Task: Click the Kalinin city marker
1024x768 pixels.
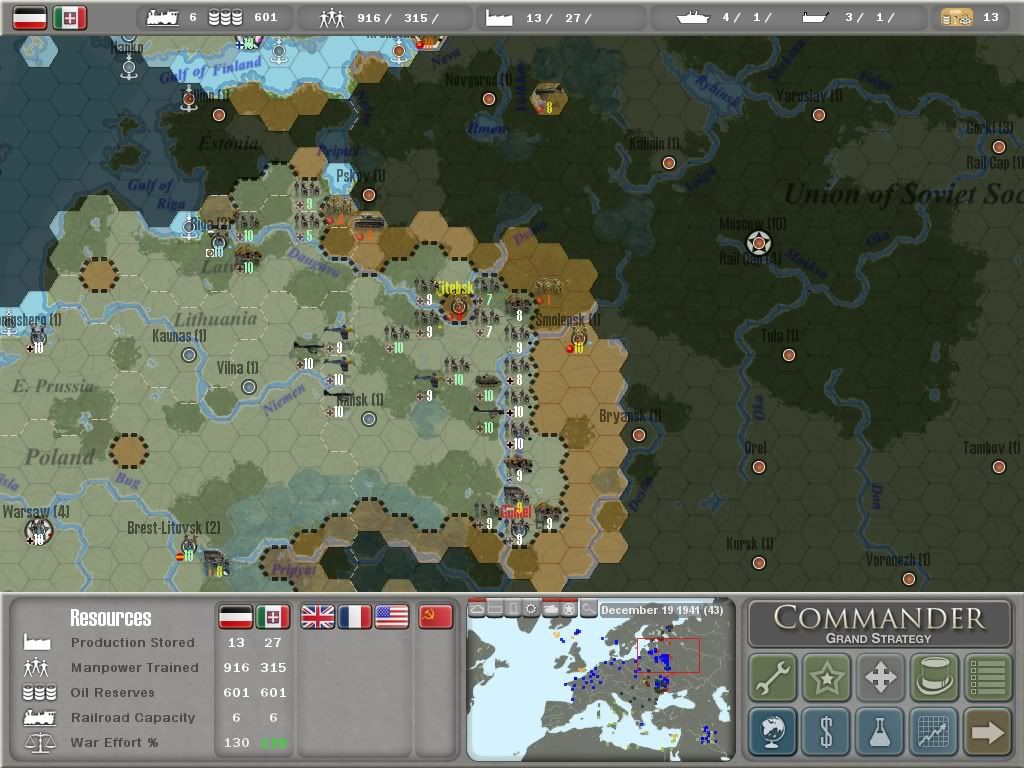Action: 669,163
